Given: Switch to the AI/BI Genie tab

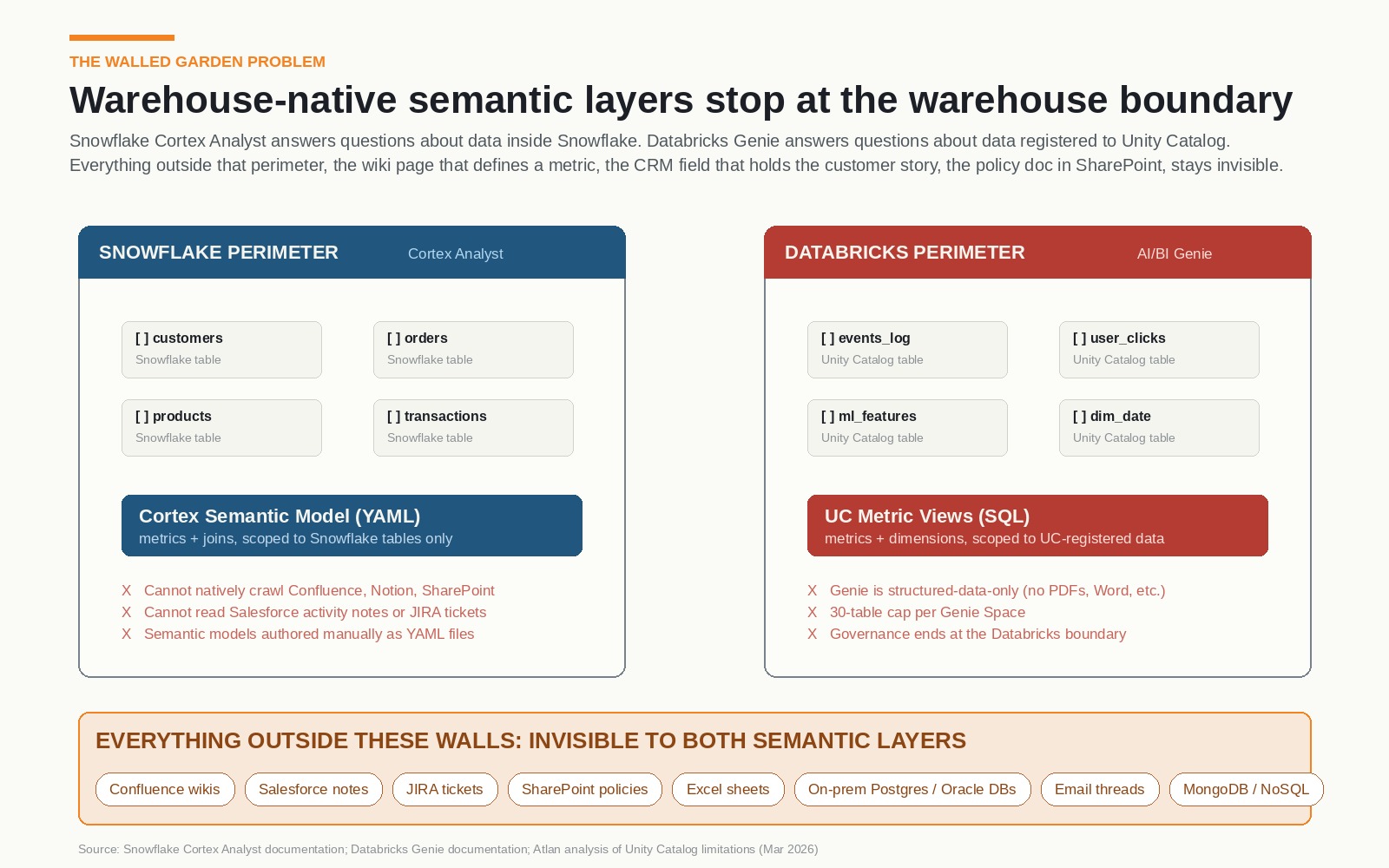Looking at the screenshot, I should pyautogui.click(x=1175, y=253).
